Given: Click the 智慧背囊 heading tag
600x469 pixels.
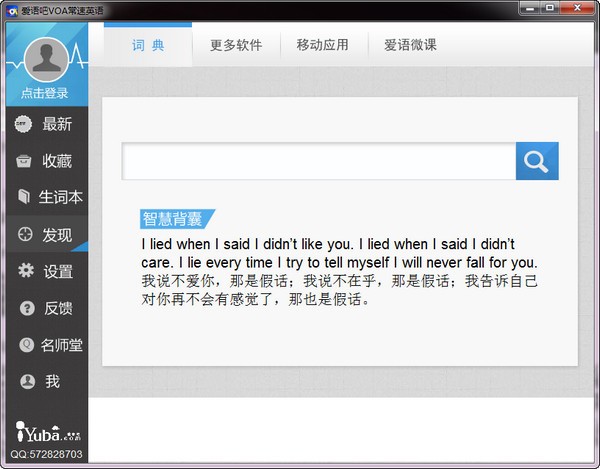Looking at the screenshot, I should (178, 219).
